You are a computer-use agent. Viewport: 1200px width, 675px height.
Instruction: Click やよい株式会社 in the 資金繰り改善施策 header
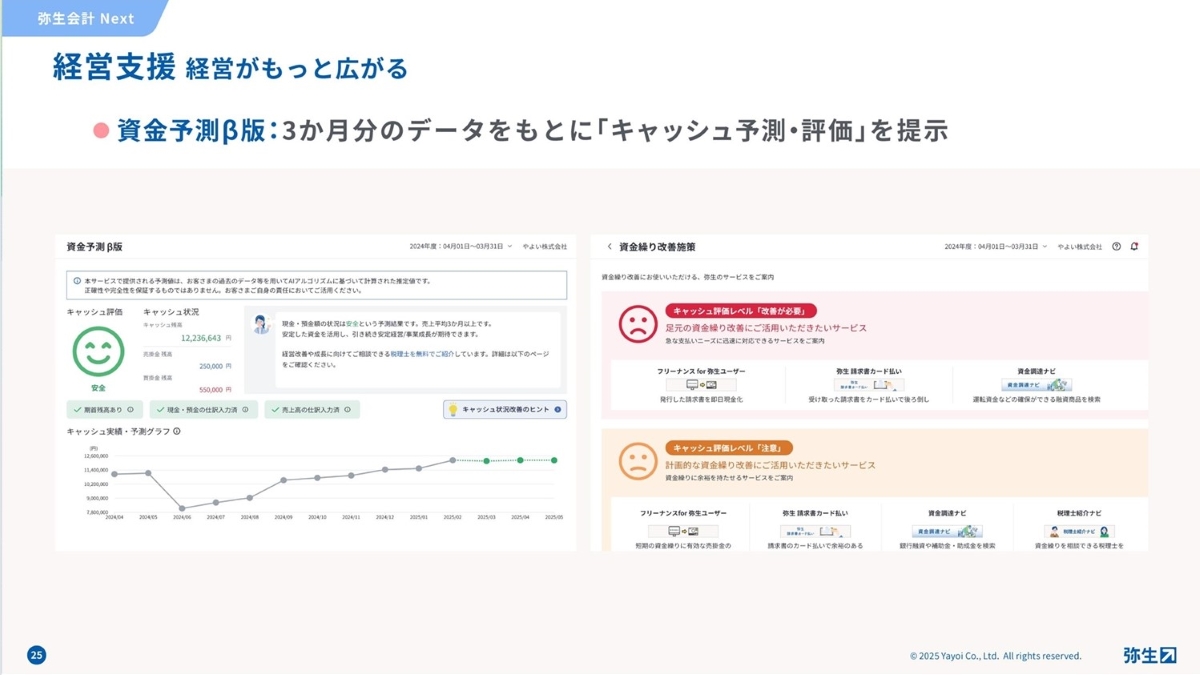[x=1081, y=246]
